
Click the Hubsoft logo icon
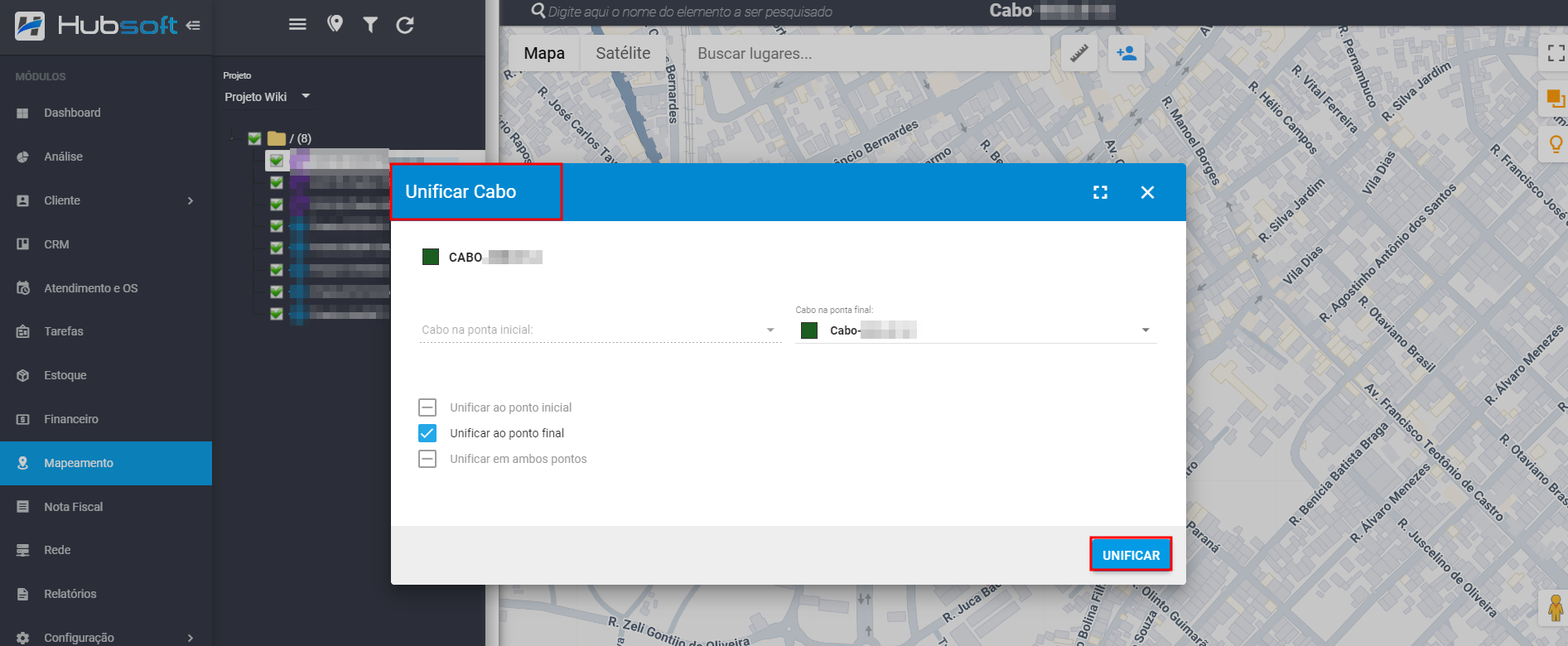[x=30, y=26]
